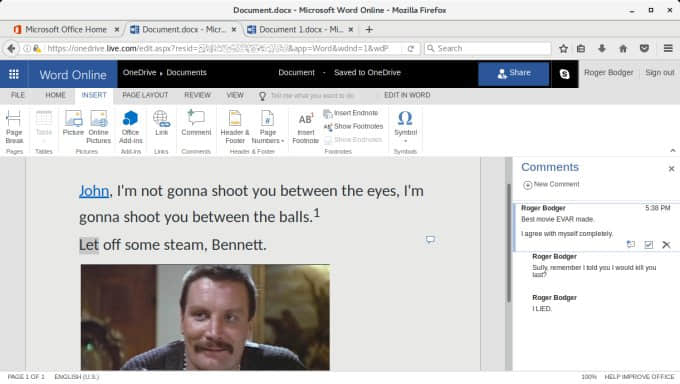Open the John hyperlink in document
The image size is (680, 384).
click(94, 191)
